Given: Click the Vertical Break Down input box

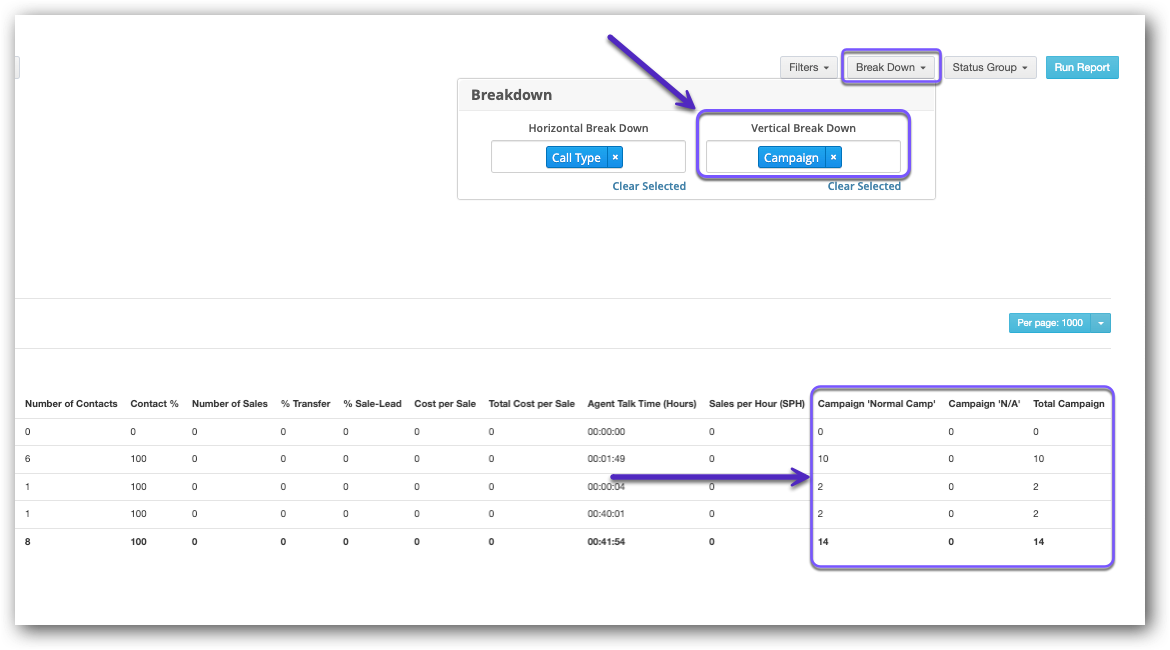Looking at the screenshot, I should tap(803, 157).
